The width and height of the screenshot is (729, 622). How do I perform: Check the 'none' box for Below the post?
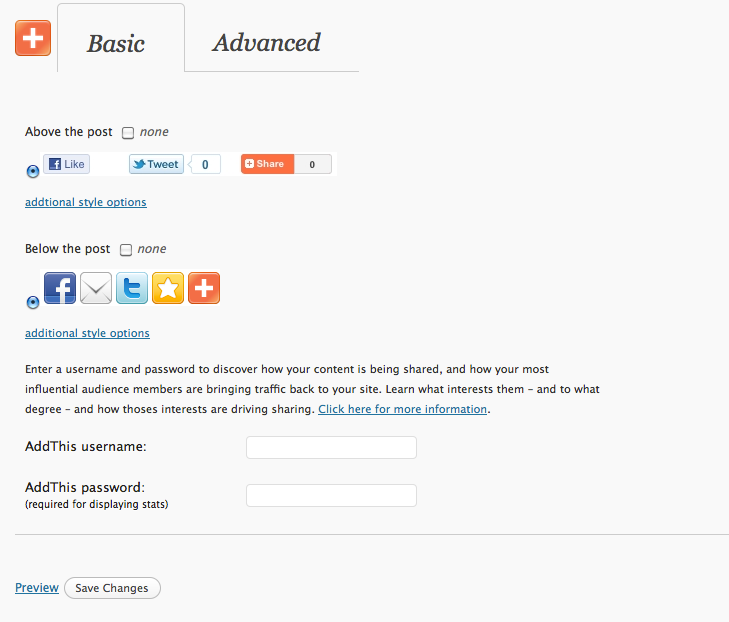click(126, 250)
